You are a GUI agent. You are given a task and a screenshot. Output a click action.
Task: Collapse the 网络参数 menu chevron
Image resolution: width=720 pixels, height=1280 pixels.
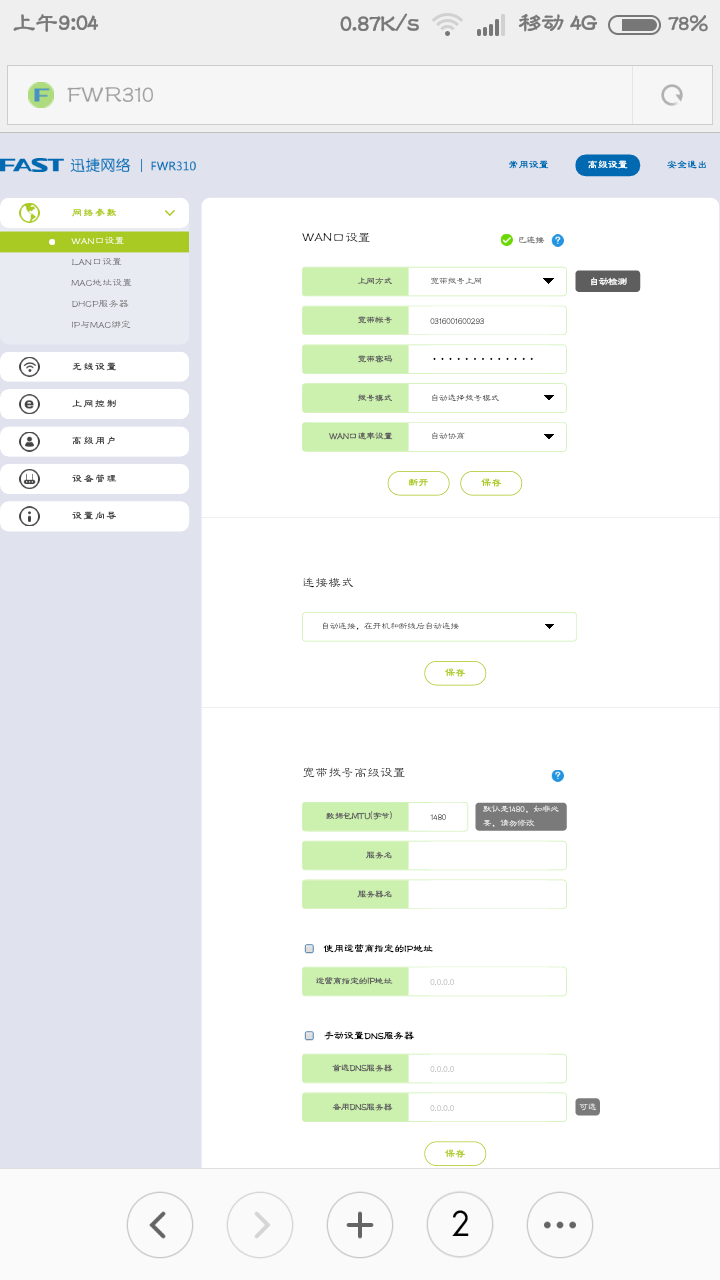tap(170, 213)
